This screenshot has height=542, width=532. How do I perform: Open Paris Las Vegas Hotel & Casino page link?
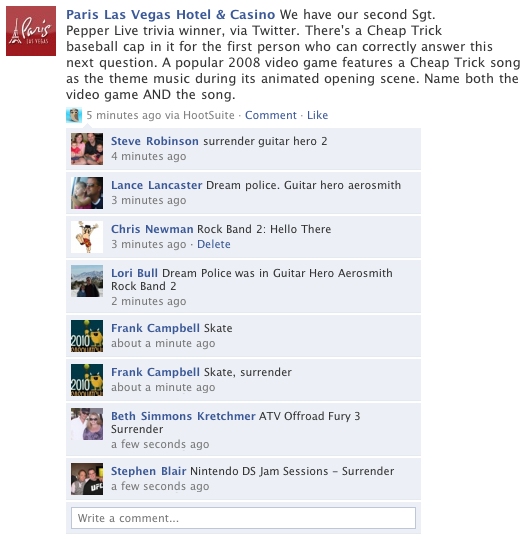pyautogui.click(x=170, y=15)
